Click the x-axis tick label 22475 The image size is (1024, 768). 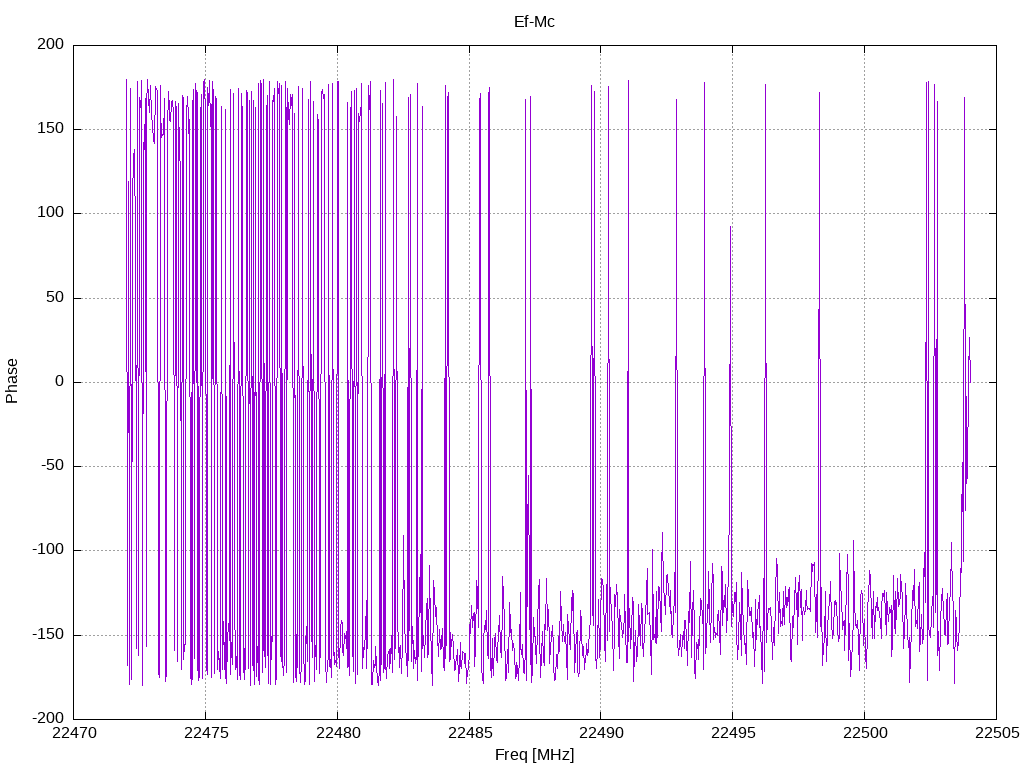[206, 733]
